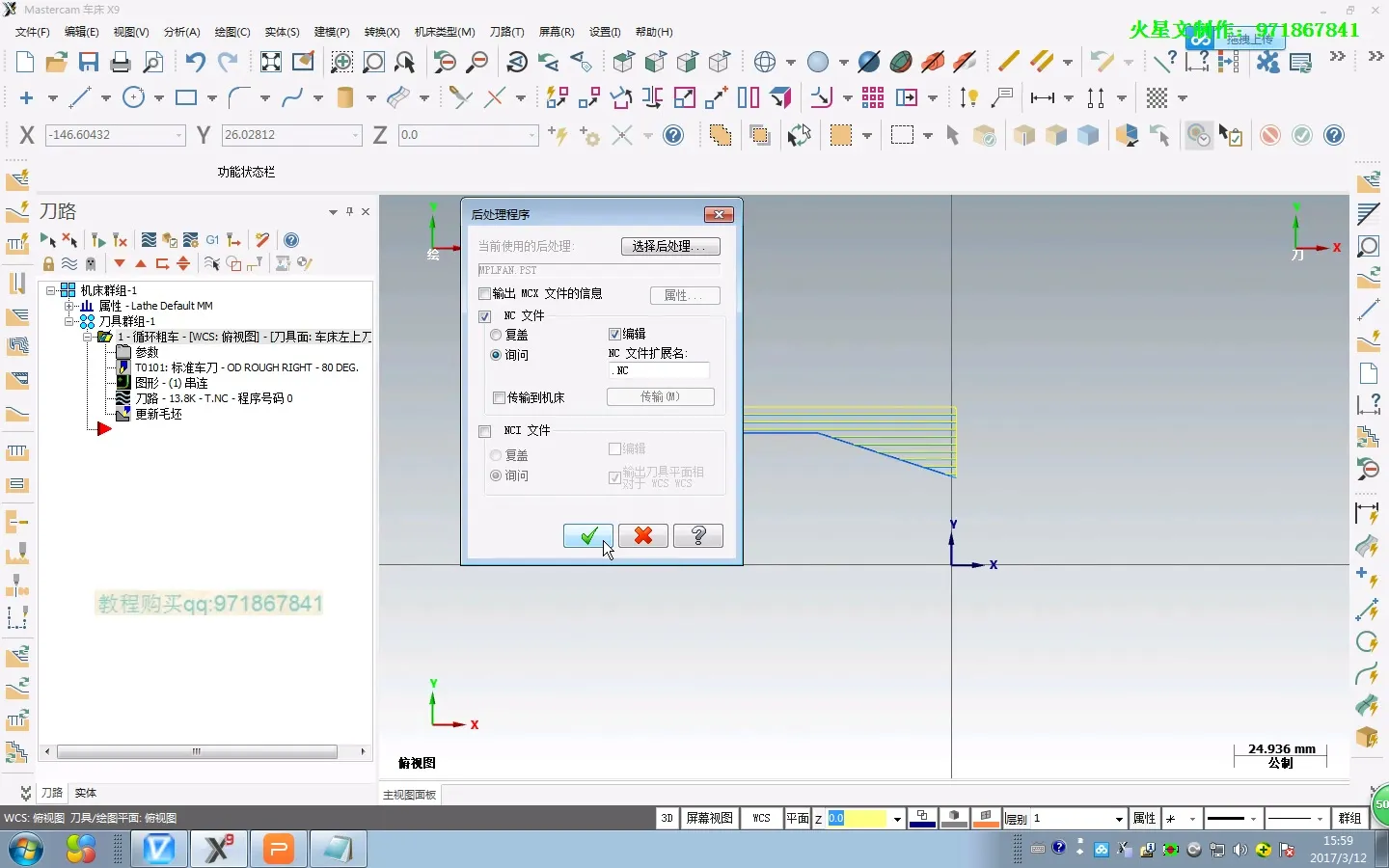
Task: Open the 刀路(T) menu
Action: (x=506, y=32)
